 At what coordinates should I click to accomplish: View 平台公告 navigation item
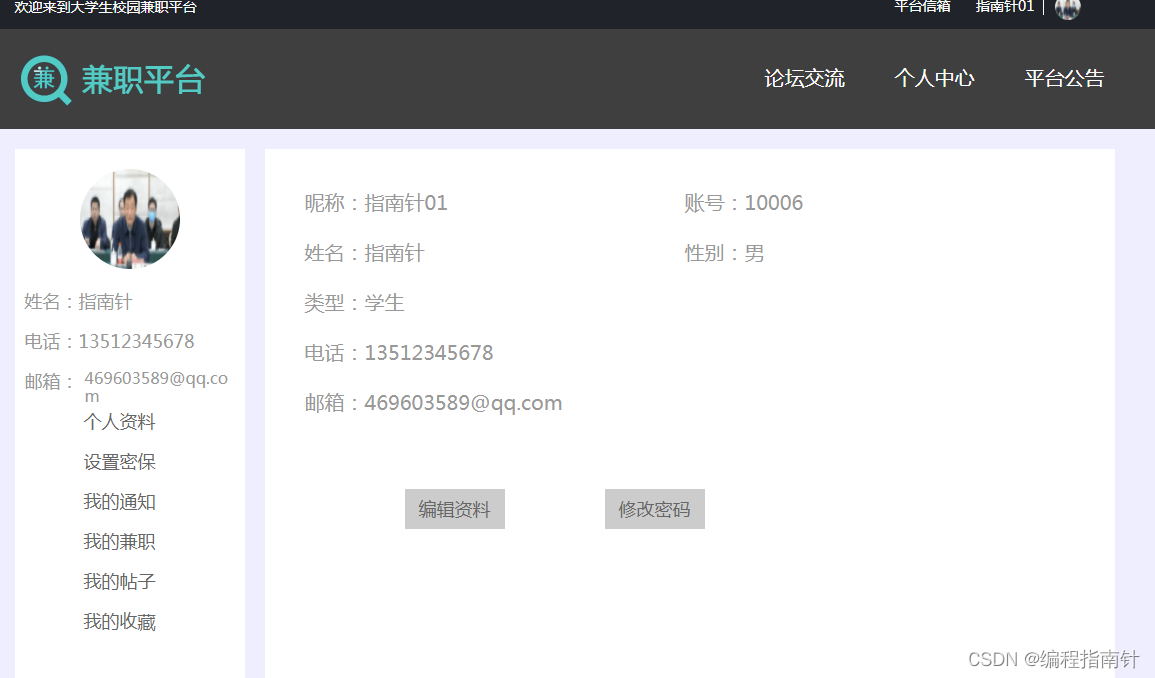point(1064,78)
